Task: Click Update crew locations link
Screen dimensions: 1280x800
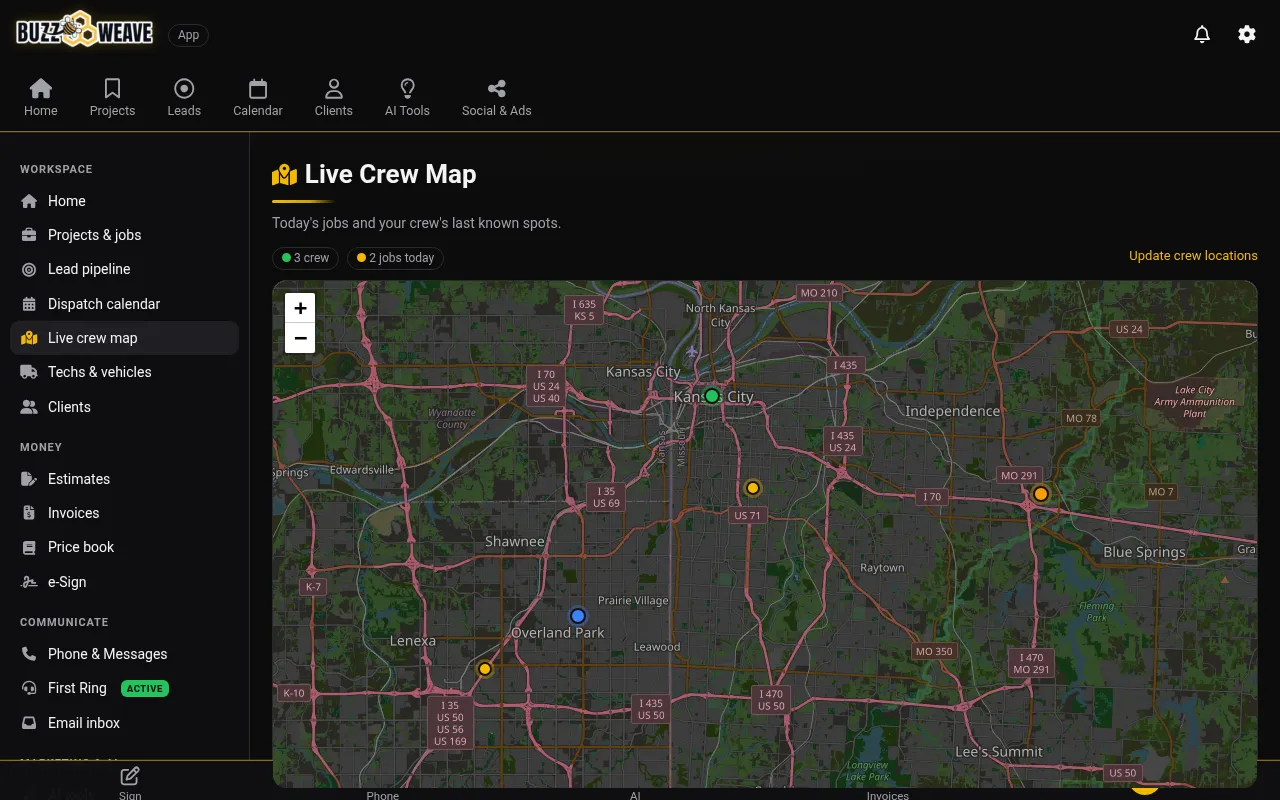Action: coord(1193,256)
